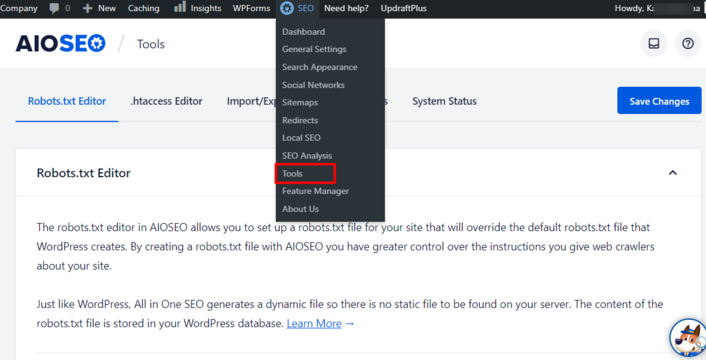The width and height of the screenshot is (706, 360).
Task: Open the notifications inbox icon
Action: click(653, 44)
